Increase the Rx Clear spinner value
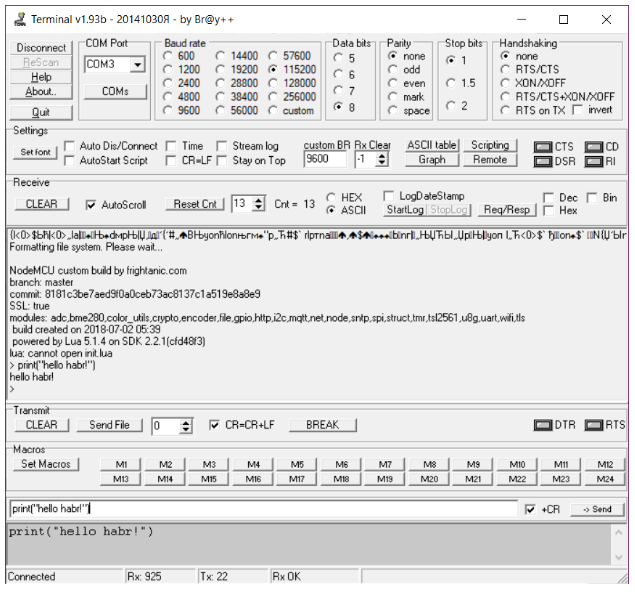 click(381, 155)
